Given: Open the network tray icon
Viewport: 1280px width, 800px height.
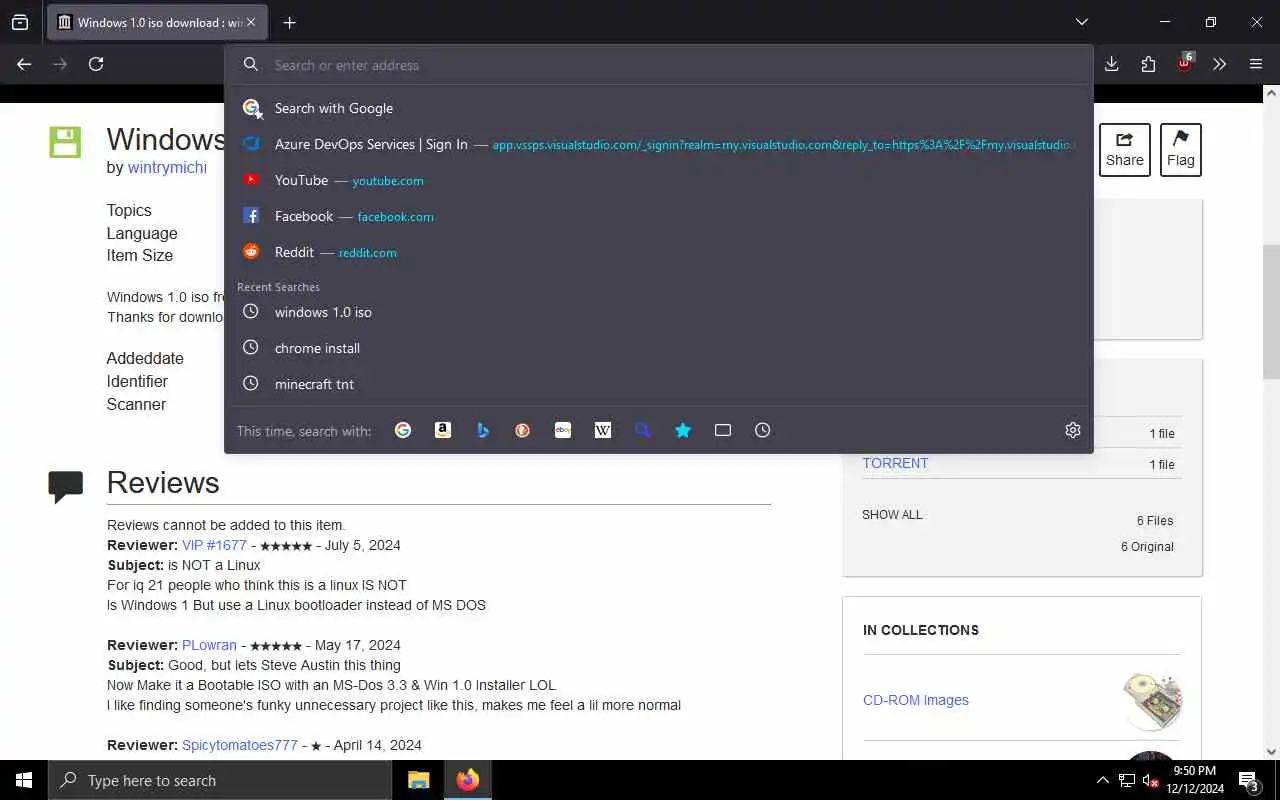Looking at the screenshot, I should point(1127,780).
